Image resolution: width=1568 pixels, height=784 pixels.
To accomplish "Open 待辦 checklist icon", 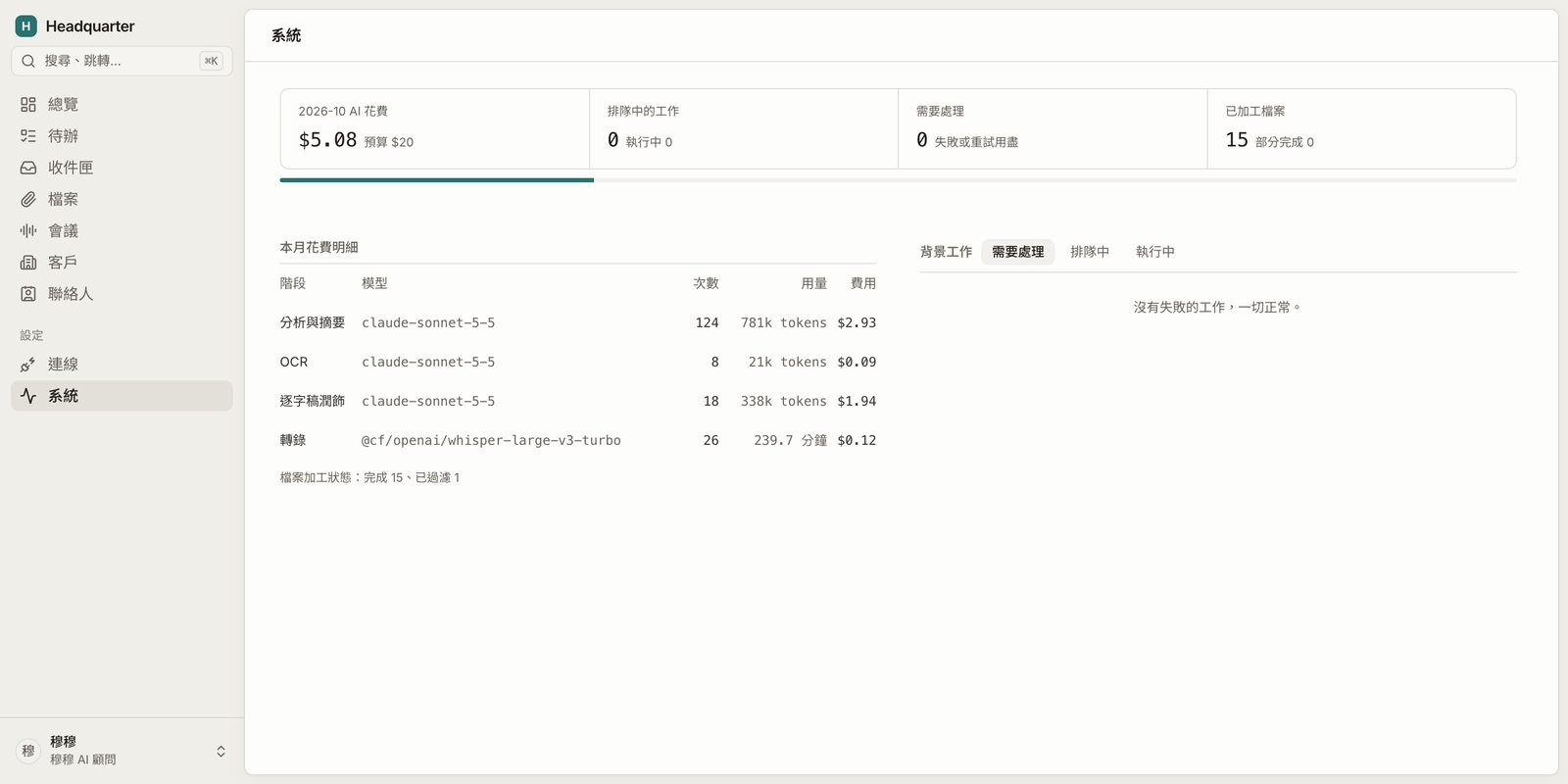I will click(x=28, y=136).
